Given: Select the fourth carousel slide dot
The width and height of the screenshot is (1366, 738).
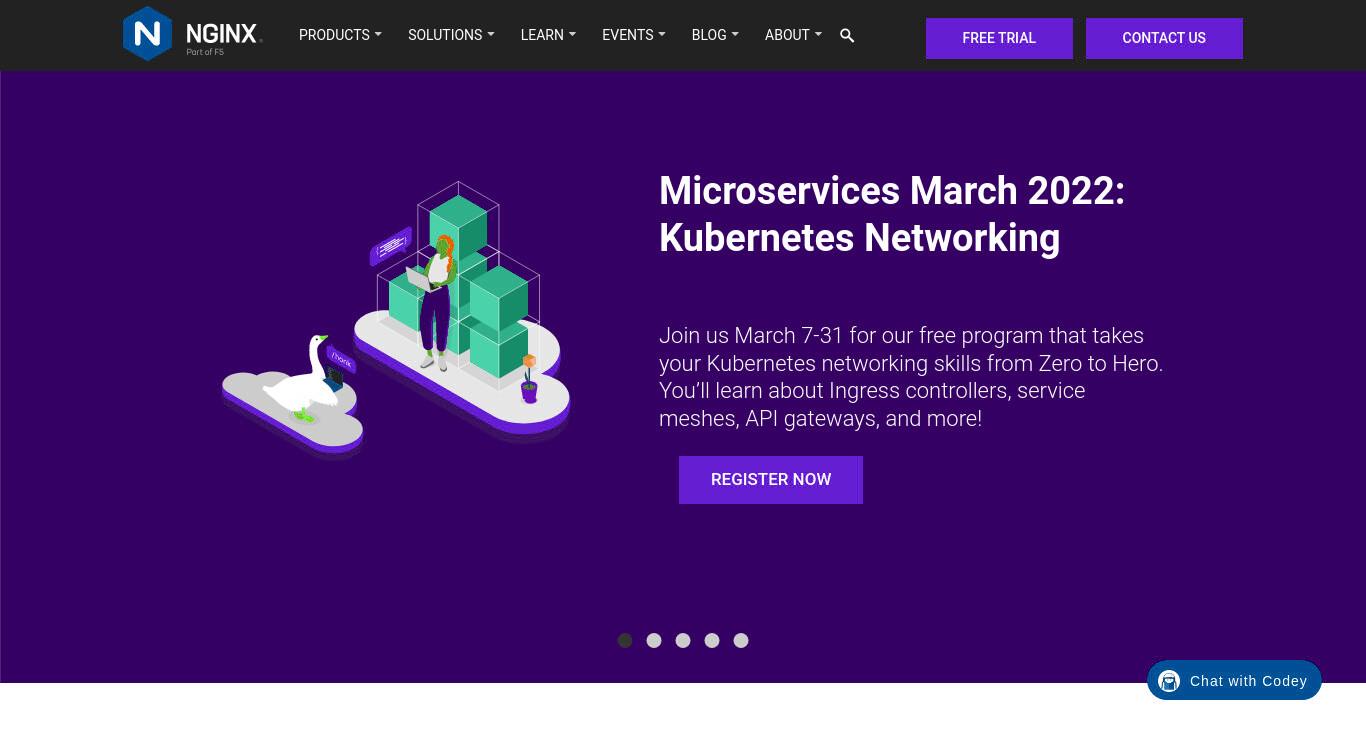Looking at the screenshot, I should click(712, 640).
